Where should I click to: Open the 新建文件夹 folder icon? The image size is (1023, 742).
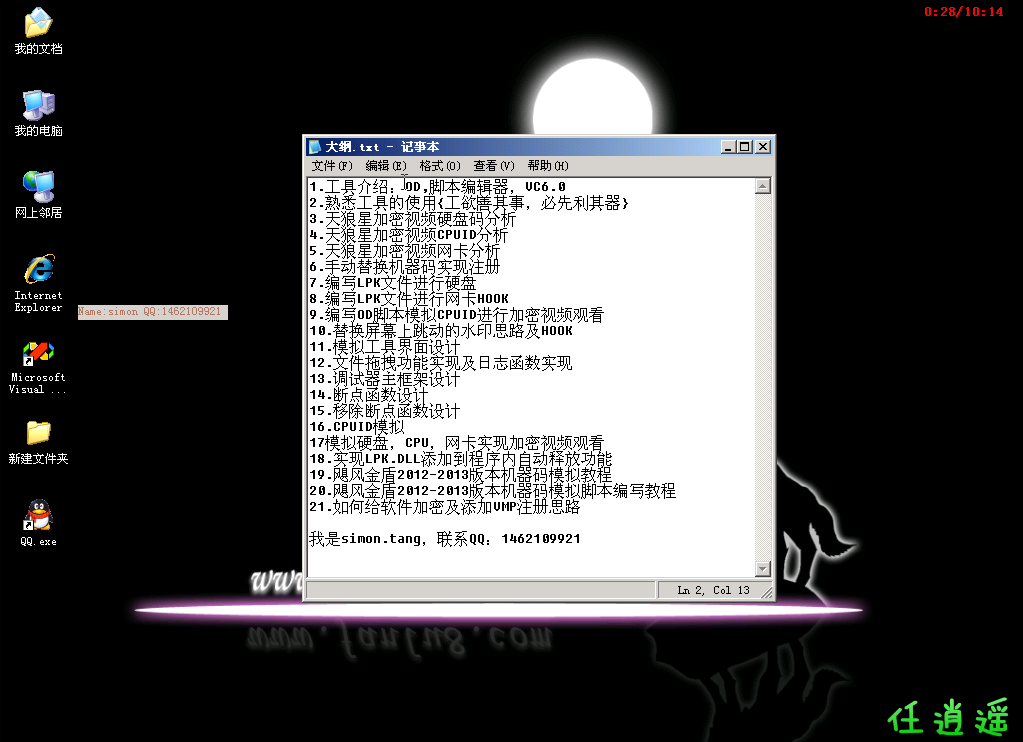(38, 433)
